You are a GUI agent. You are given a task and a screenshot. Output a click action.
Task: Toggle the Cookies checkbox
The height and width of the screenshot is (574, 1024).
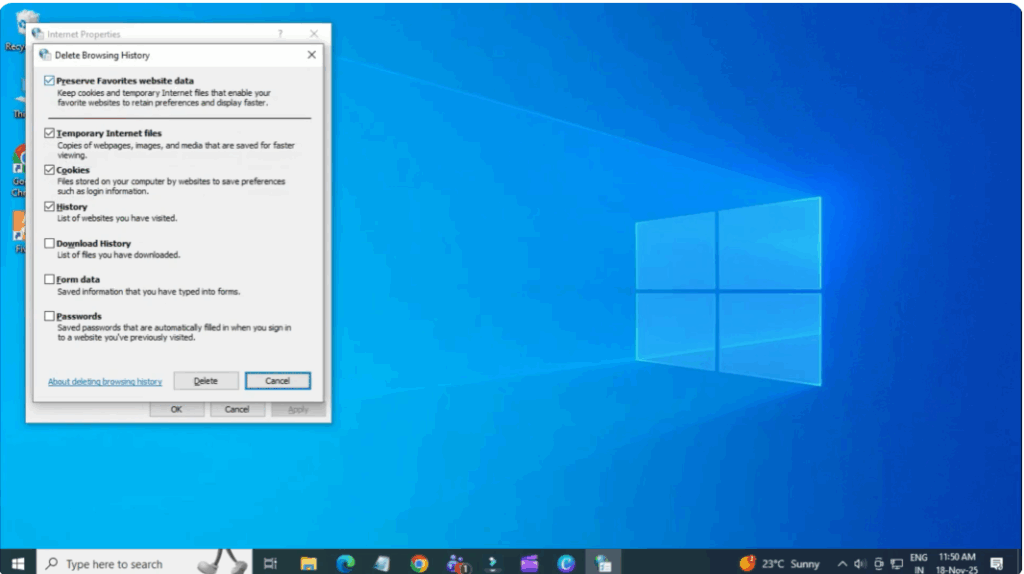click(x=49, y=170)
